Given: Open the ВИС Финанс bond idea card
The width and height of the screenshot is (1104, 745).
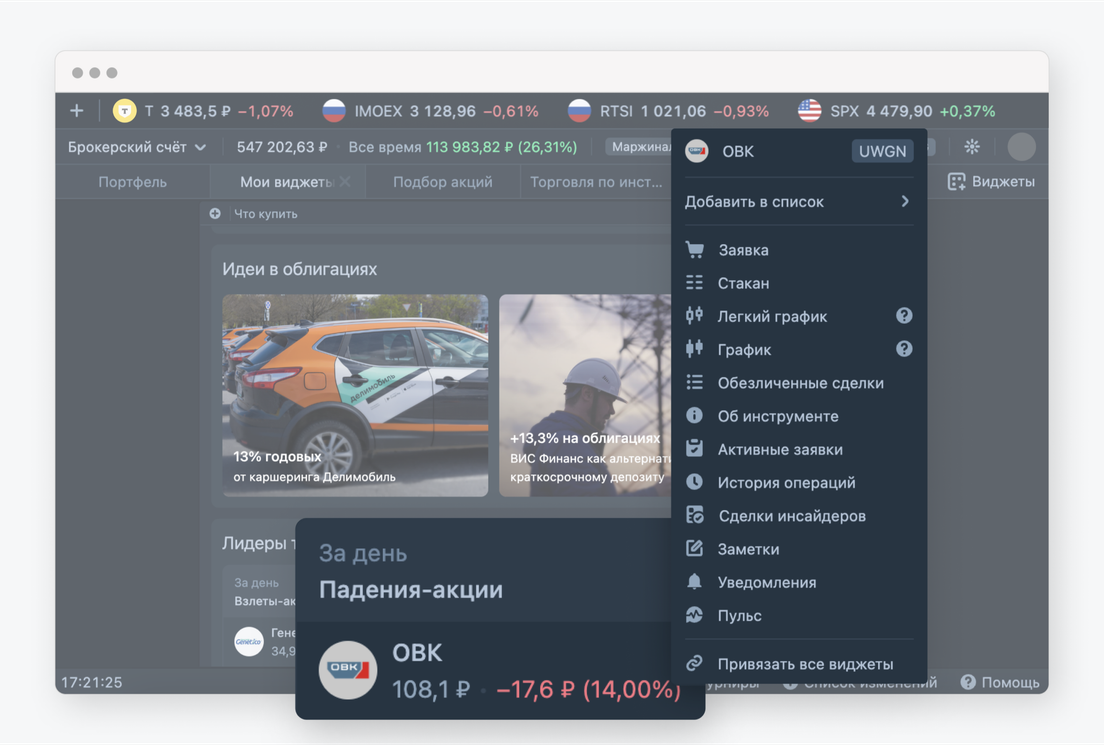Looking at the screenshot, I should [x=585, y=395].
